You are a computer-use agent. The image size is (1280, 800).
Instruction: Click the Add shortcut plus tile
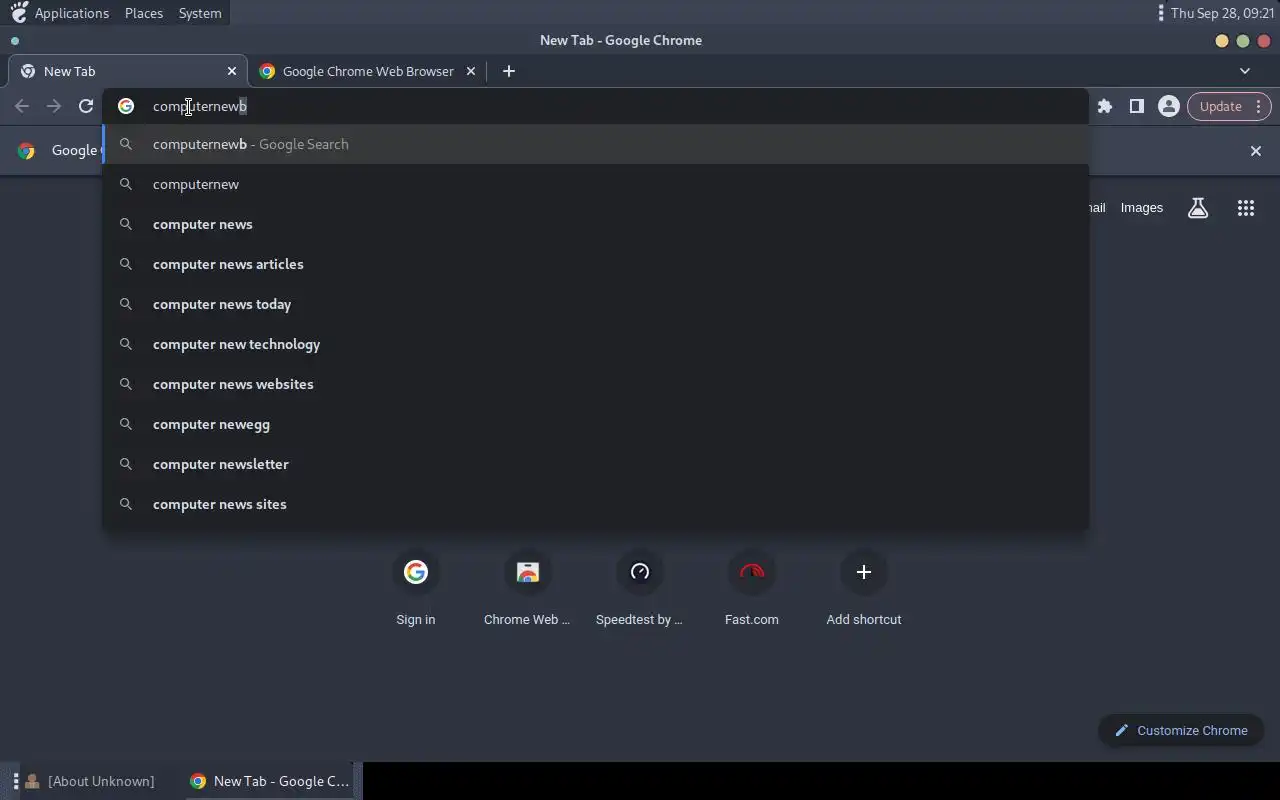[x=864, y=588]
